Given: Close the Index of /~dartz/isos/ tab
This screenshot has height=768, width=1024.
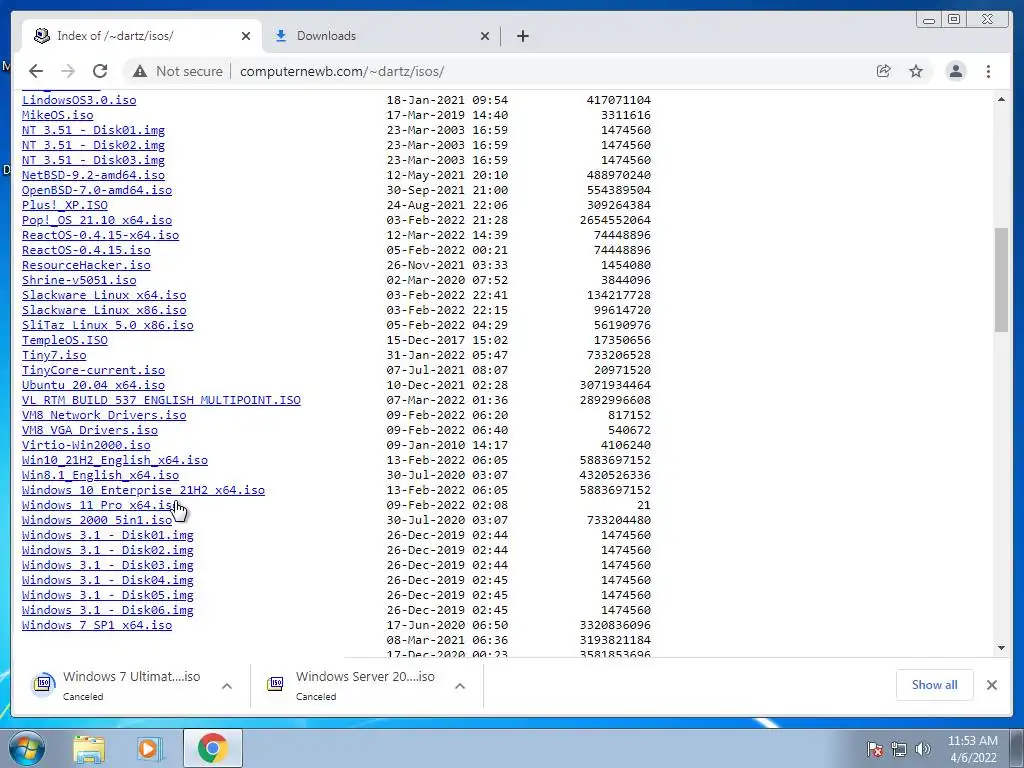Looking at the screenshot, I should coord(246,36).
